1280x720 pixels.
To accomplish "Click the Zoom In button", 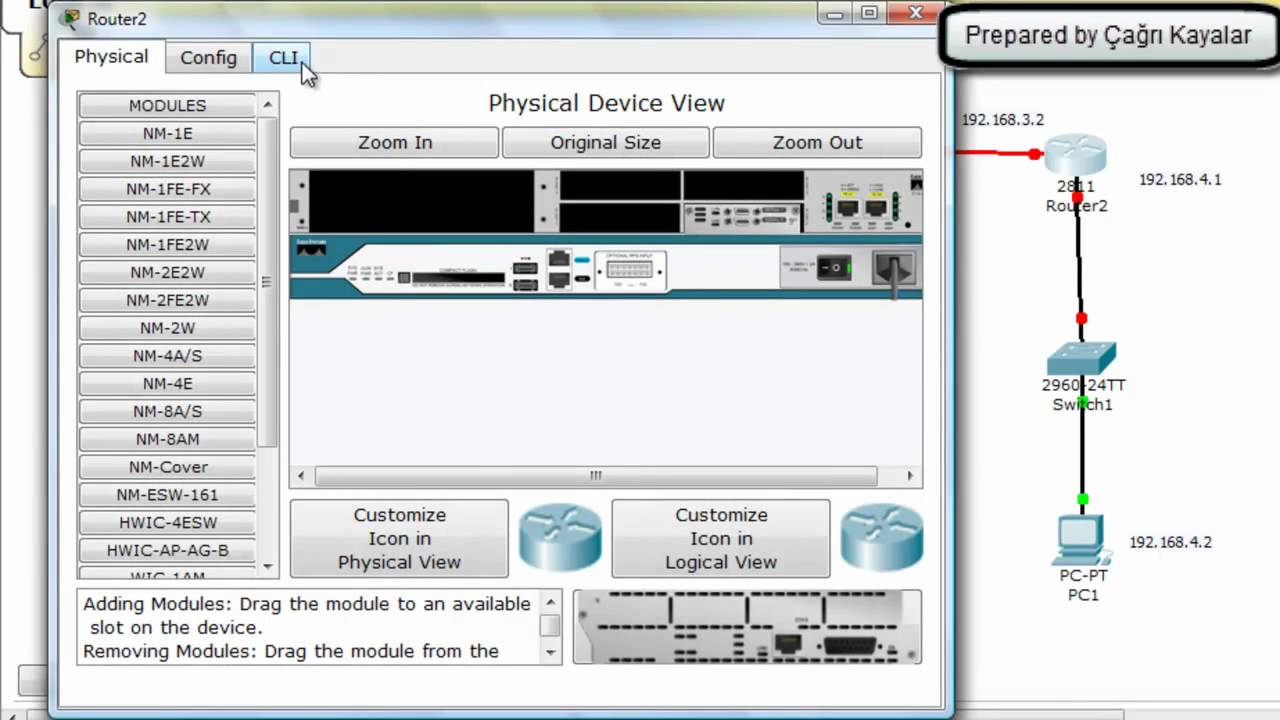I will [x=395, y=142].
